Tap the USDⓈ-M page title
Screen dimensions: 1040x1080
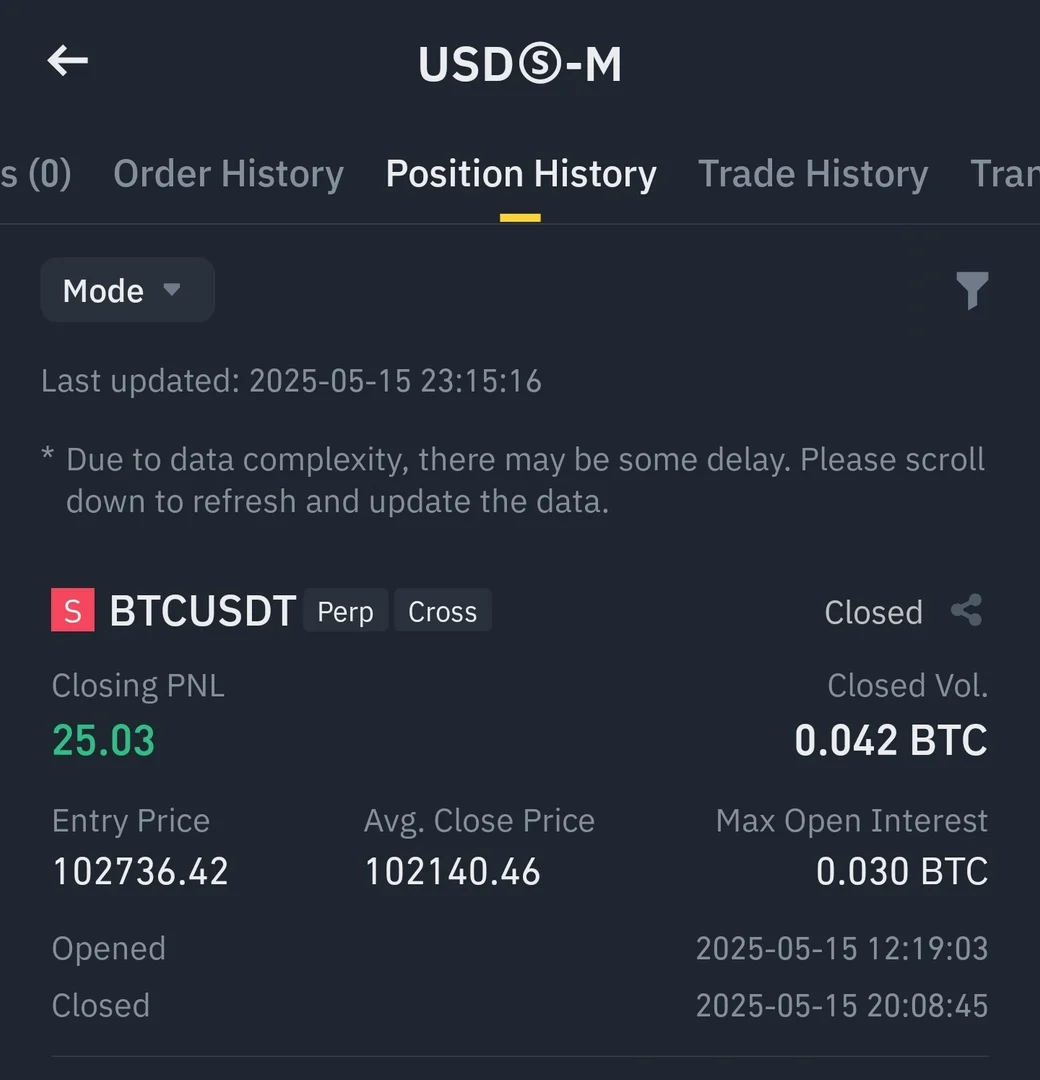coord(520,64)
